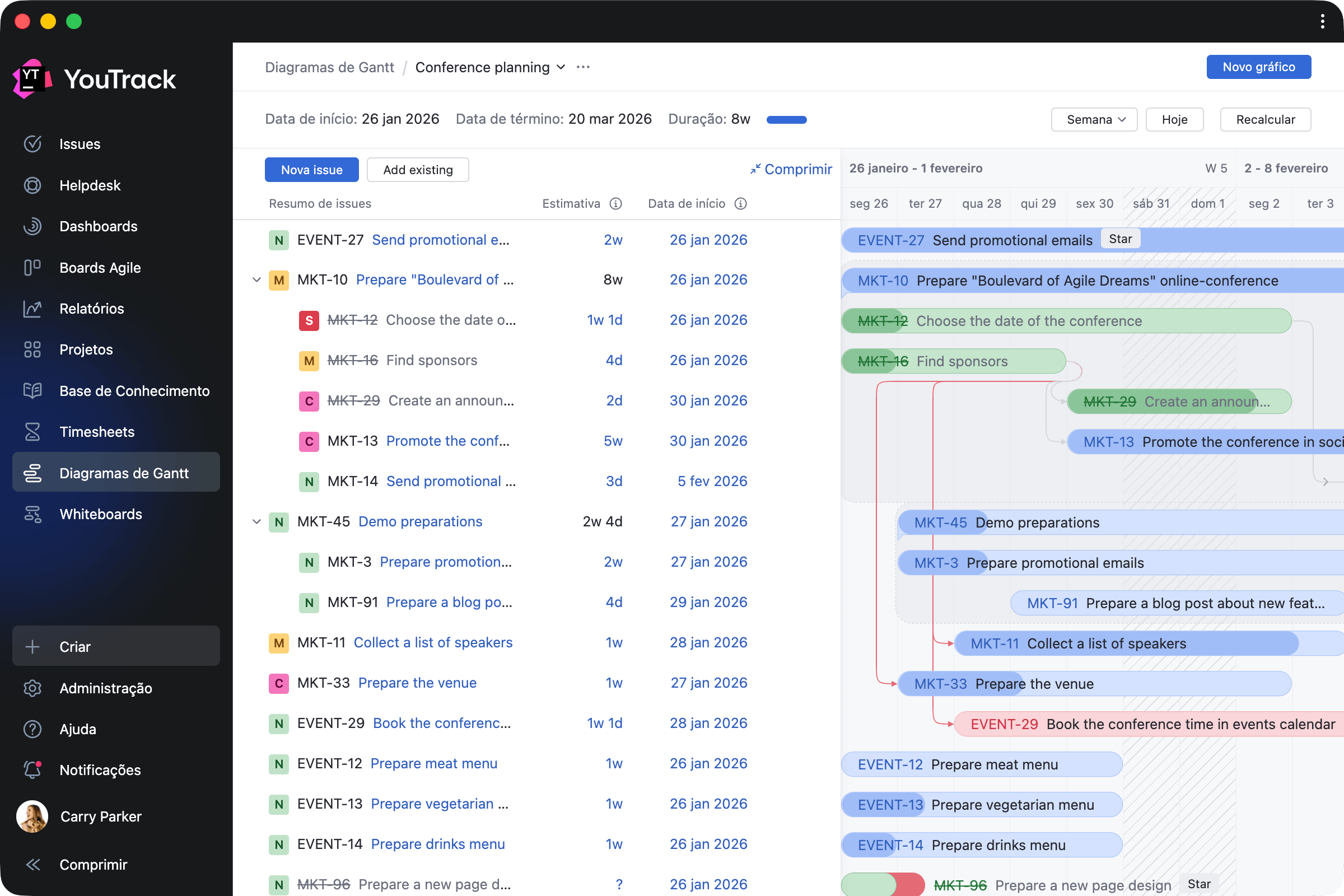Click the C priority badge of MKT-29
This screenshot has height=896, width=1344.
(309, 401)
